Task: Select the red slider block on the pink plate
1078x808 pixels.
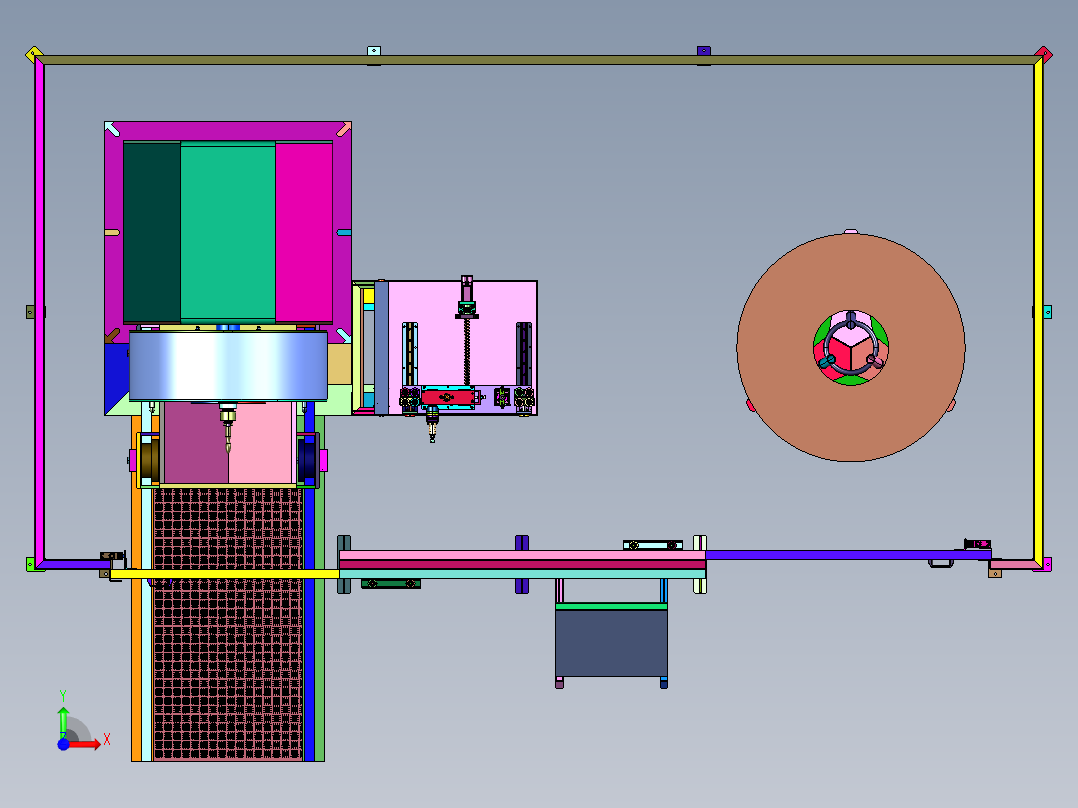Action: click(x=448, y=397)
